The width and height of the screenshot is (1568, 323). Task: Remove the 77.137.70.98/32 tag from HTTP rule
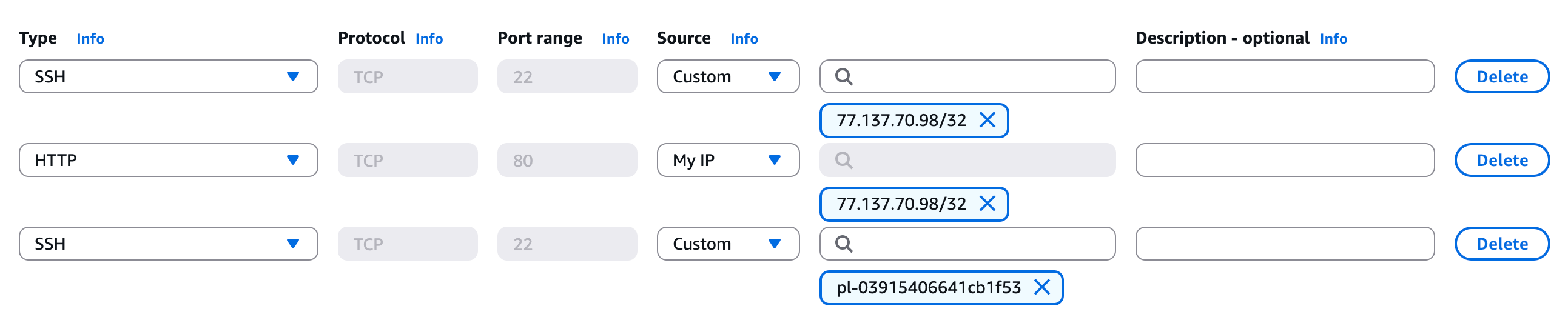tap(987, 203)
